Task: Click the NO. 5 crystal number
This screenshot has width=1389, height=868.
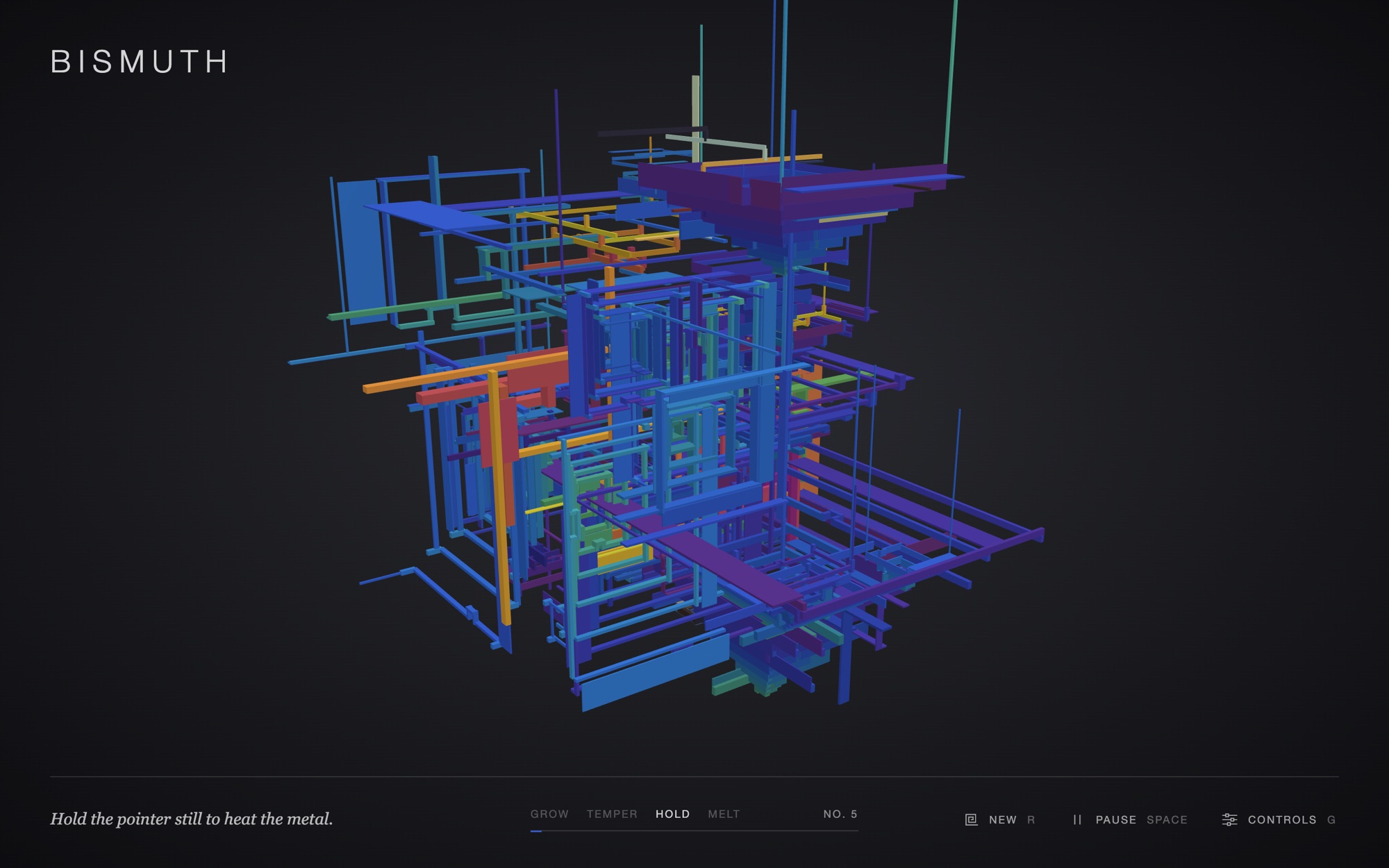Action: (x=840, y=814)
